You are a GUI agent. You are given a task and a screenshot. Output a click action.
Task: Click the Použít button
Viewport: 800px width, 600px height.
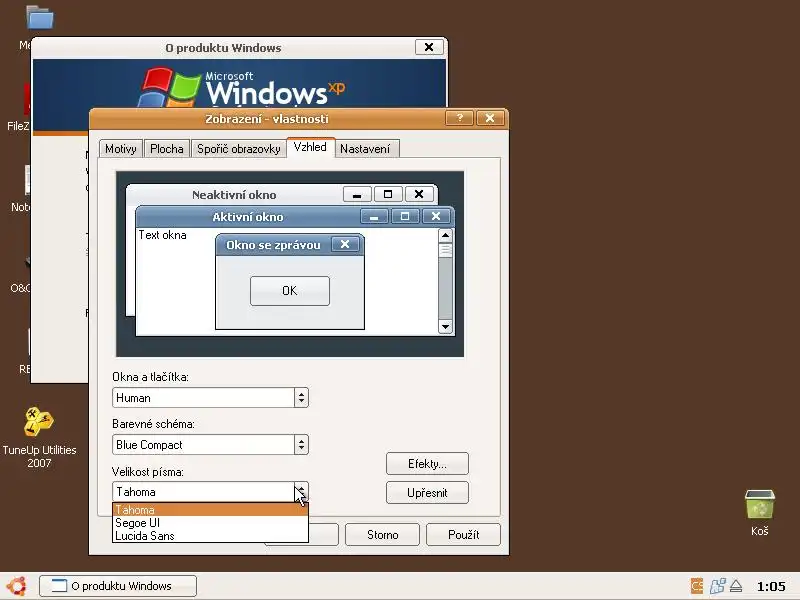(x=463, y=535)
